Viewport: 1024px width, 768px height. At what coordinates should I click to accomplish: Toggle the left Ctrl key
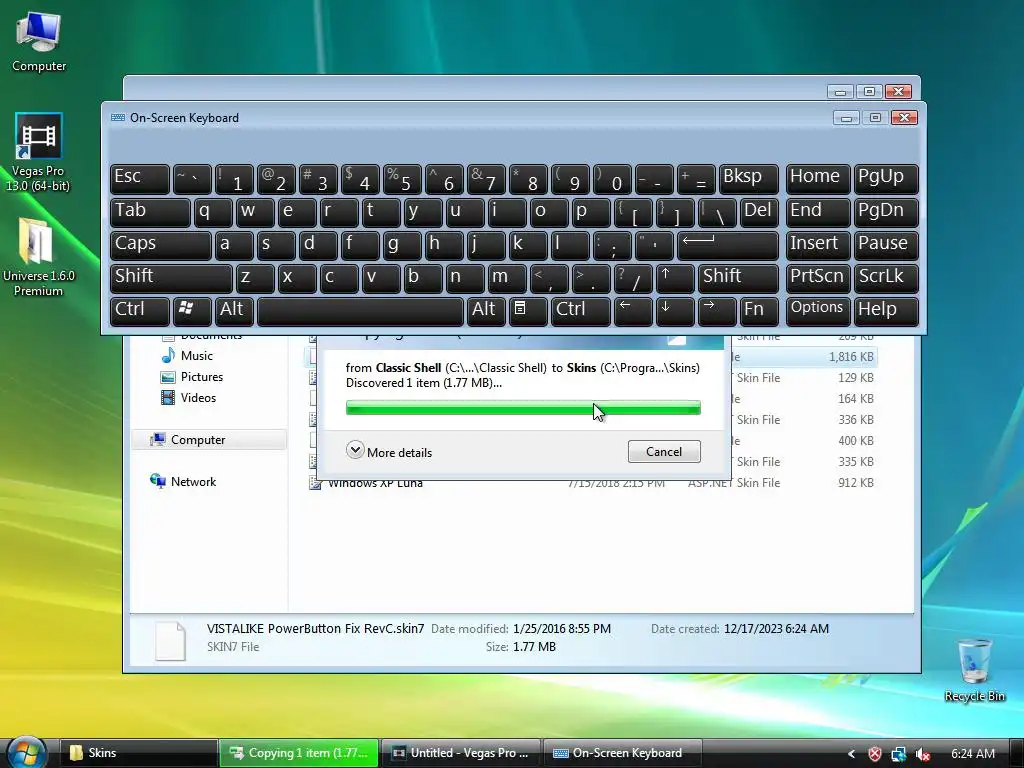pos(139,310)
